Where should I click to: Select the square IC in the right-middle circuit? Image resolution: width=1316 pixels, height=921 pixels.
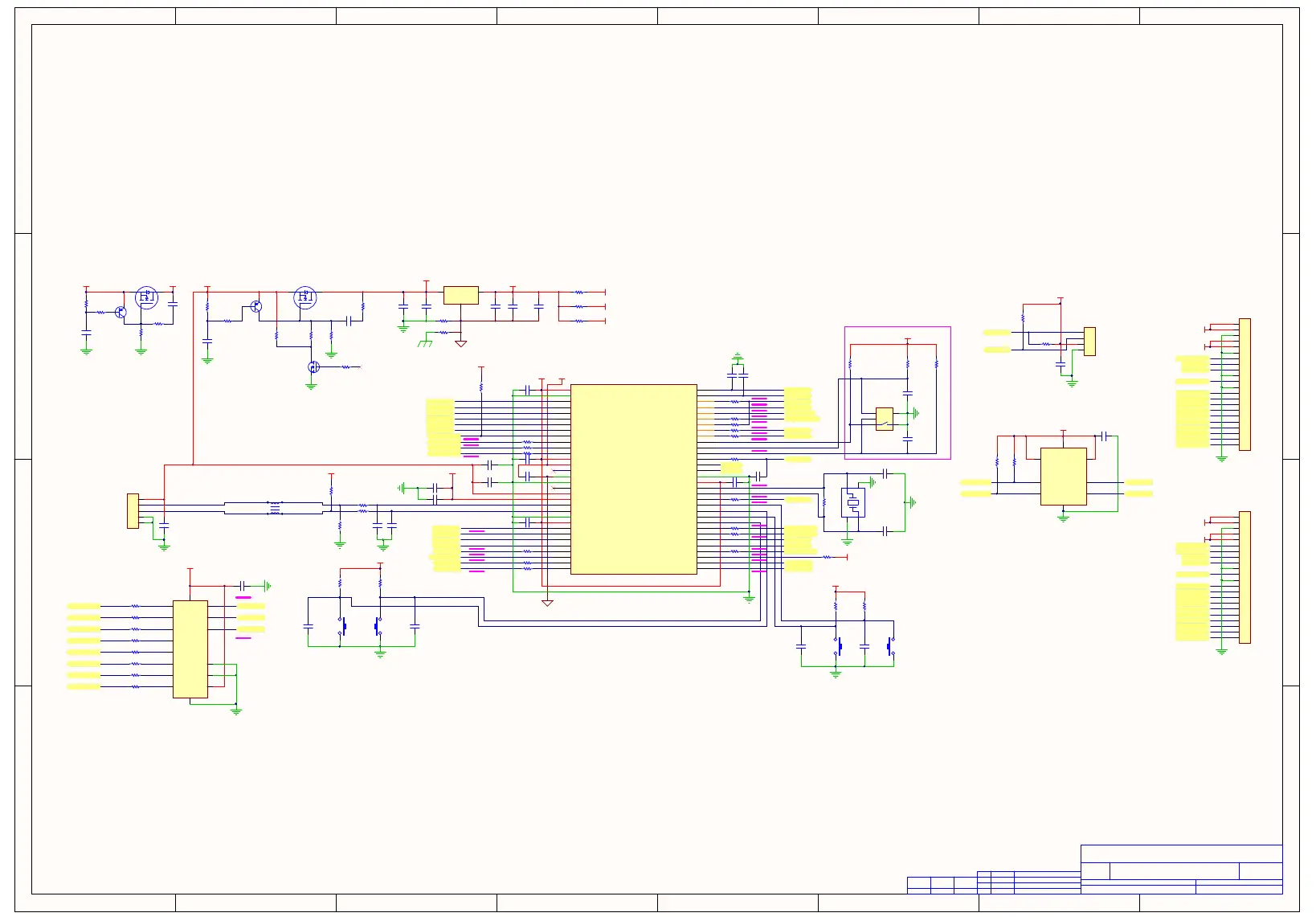point(1064,477)
